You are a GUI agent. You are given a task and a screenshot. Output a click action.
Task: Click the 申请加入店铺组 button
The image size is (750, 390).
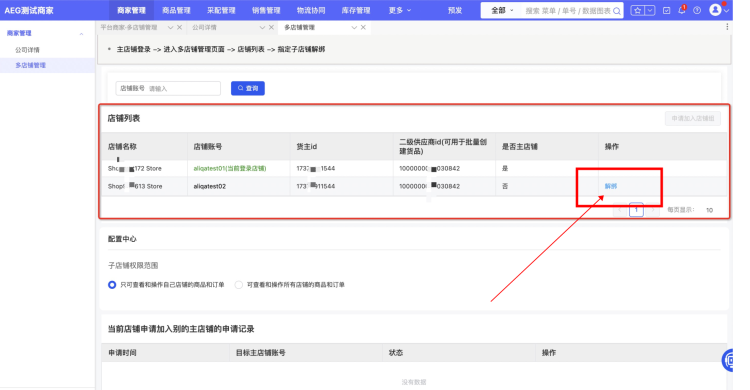coord(693,118)
